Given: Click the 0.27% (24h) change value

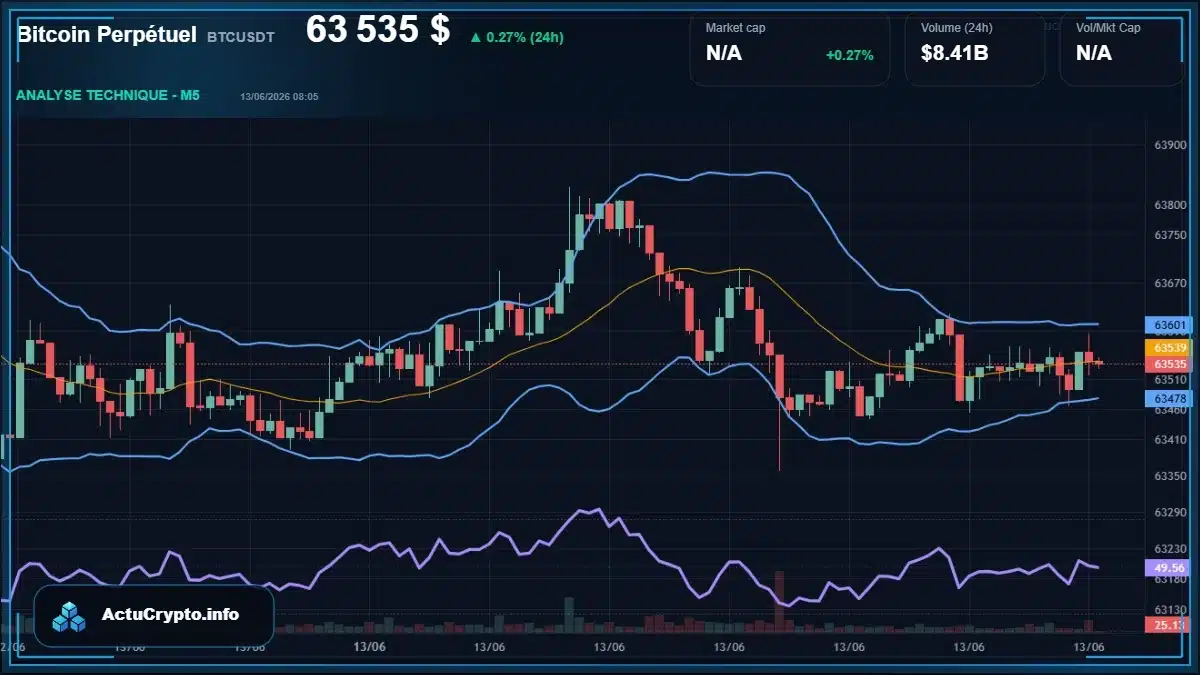Looking at the screenshot, I should tap(525, 38).
